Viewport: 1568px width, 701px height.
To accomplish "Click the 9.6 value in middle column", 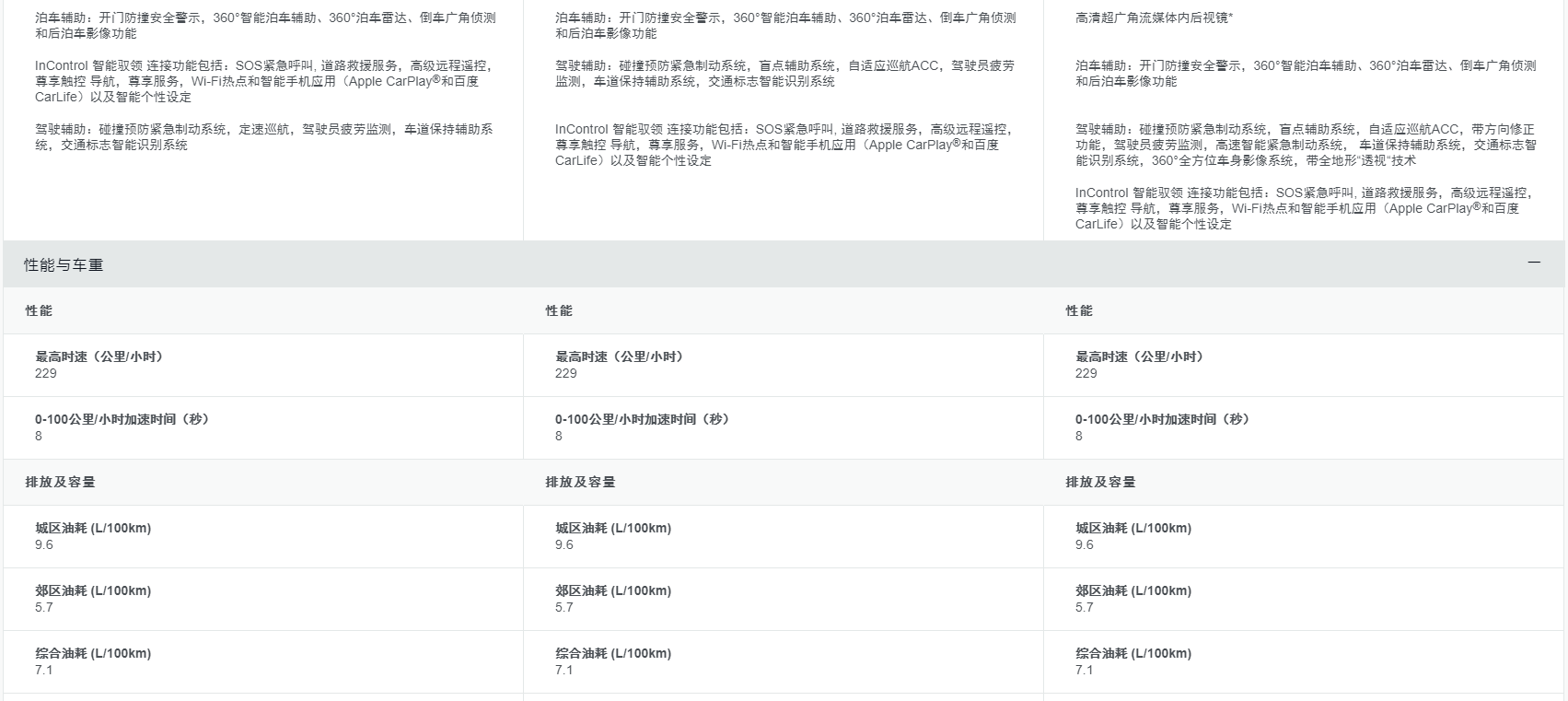I will 564,544.
